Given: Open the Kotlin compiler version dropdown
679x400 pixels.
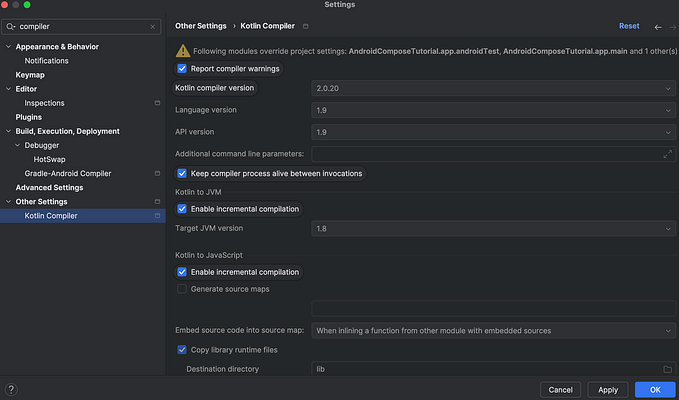Looking at the screenshot, I should (493, 88).
